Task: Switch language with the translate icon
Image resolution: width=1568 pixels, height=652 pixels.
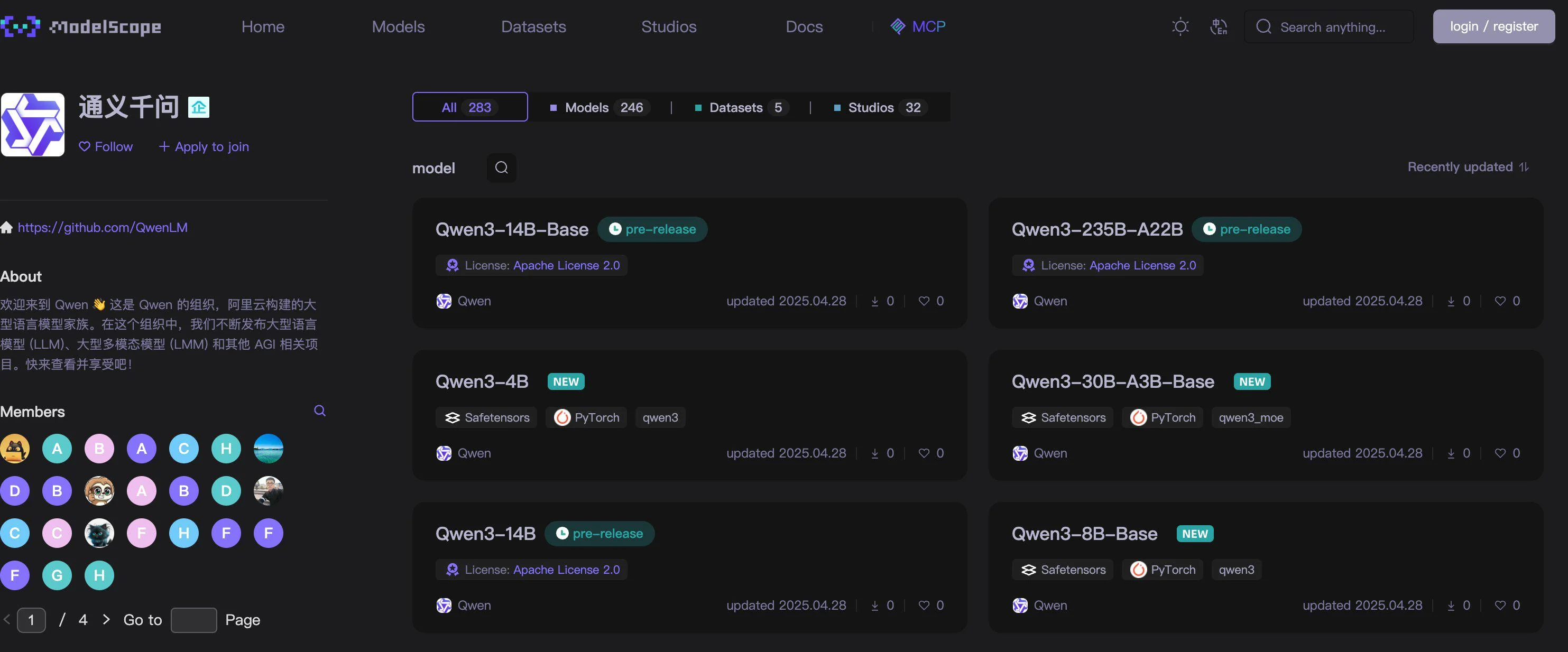Action: pos(1218,27)
